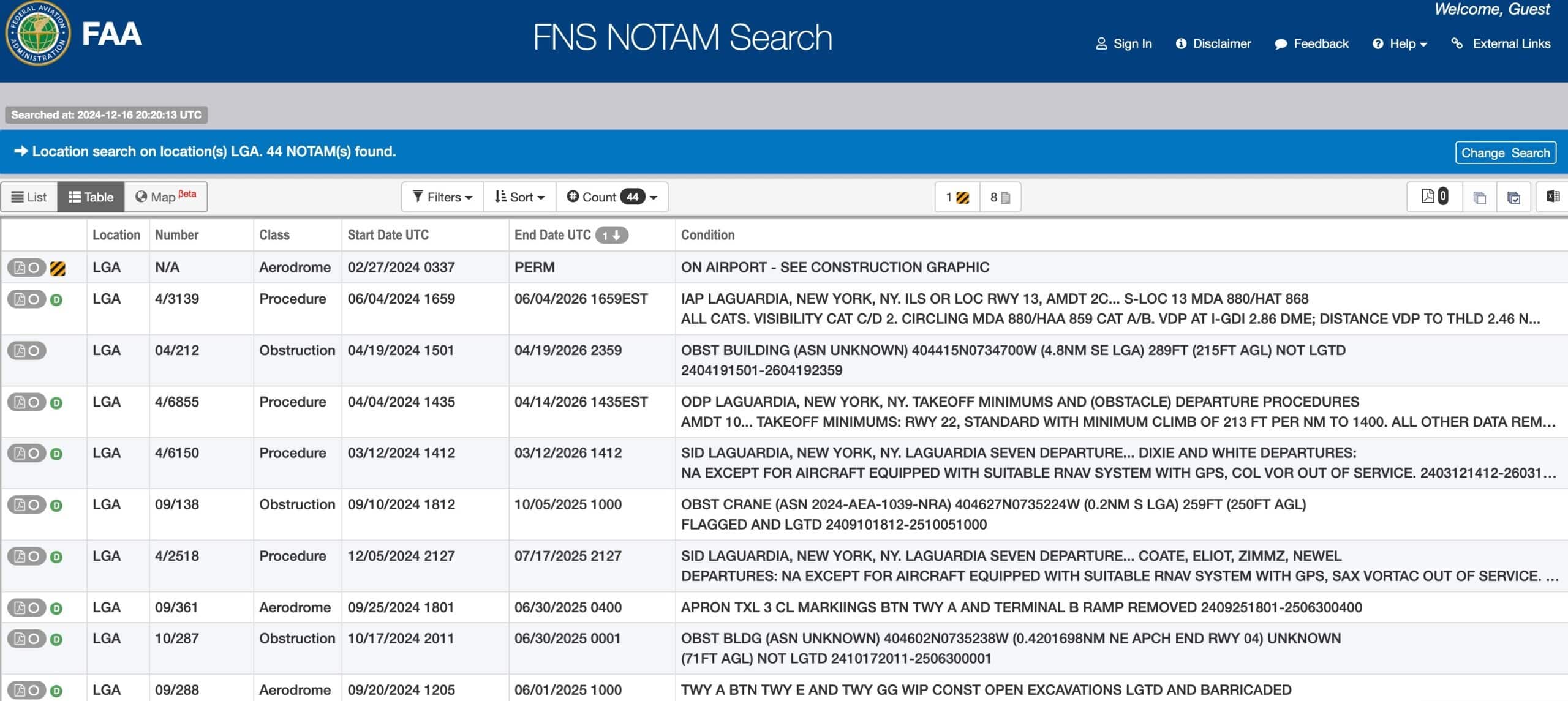Viewport: 1568px width, 701px height.
Task: Click End Date UTC sort indicator badge
Action: (x=611, y=235)
